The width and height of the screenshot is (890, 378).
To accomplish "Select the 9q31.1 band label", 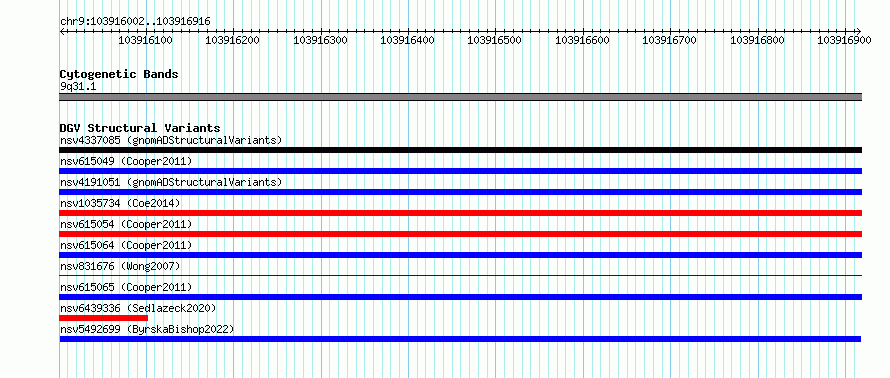I will (x=78, y=86).
